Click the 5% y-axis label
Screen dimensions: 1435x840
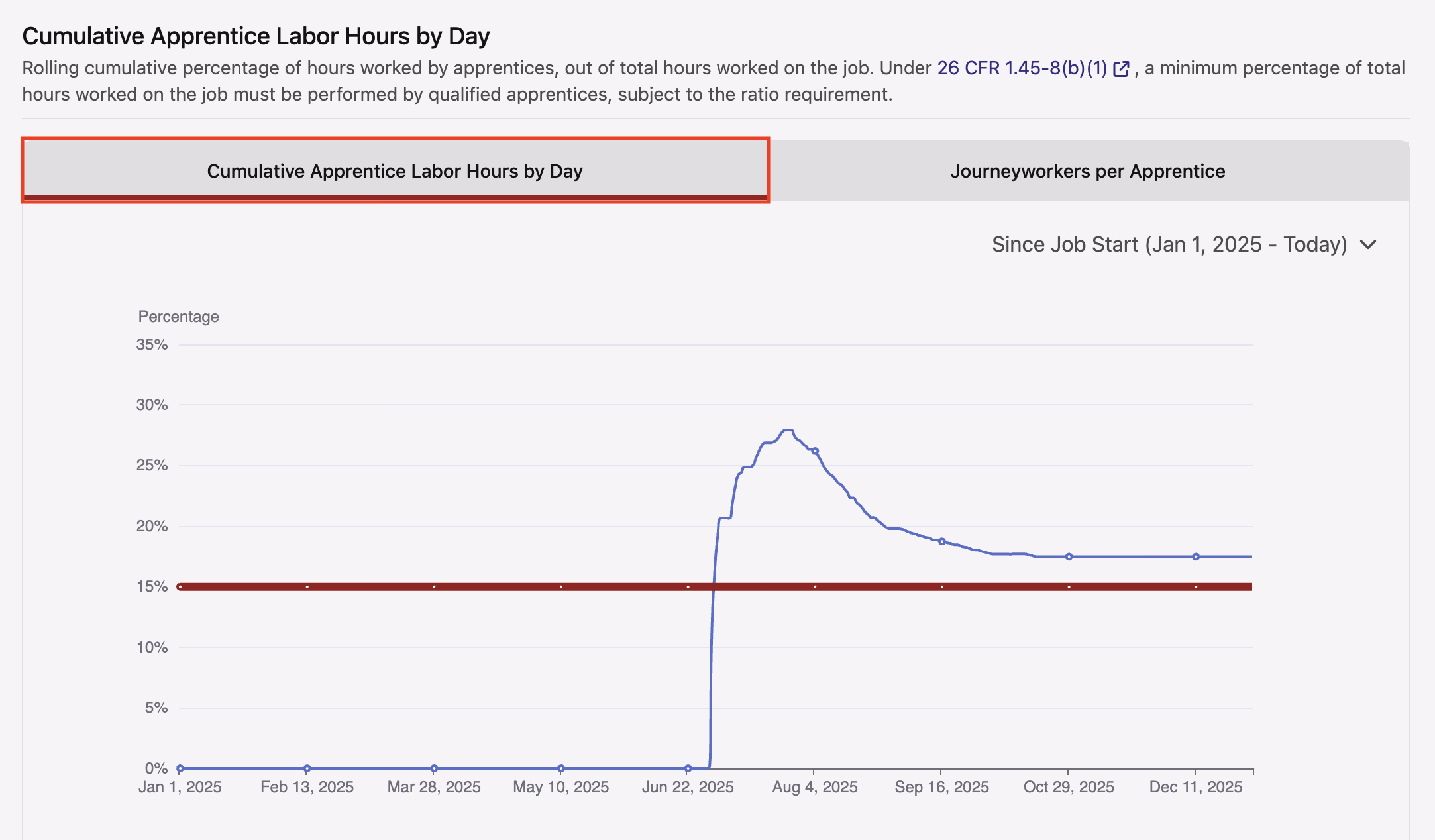point(156,708)
